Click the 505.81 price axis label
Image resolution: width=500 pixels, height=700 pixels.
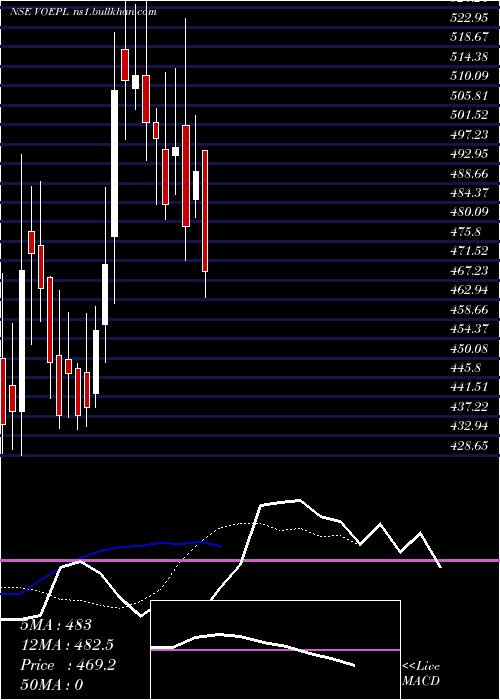[x=469, y=96]
